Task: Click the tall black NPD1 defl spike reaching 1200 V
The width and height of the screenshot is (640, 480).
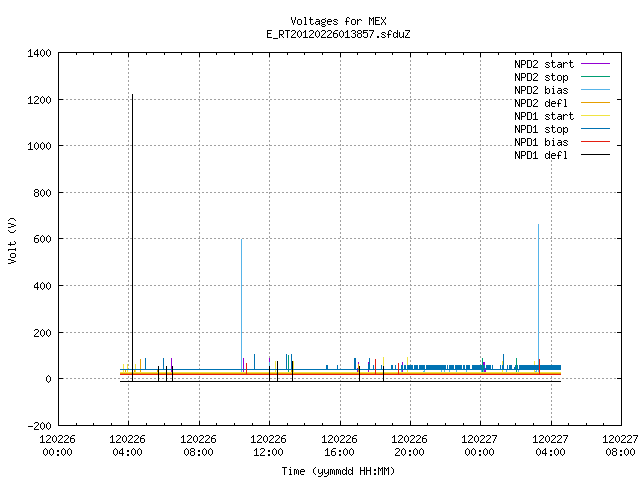Action: point(132,237)
